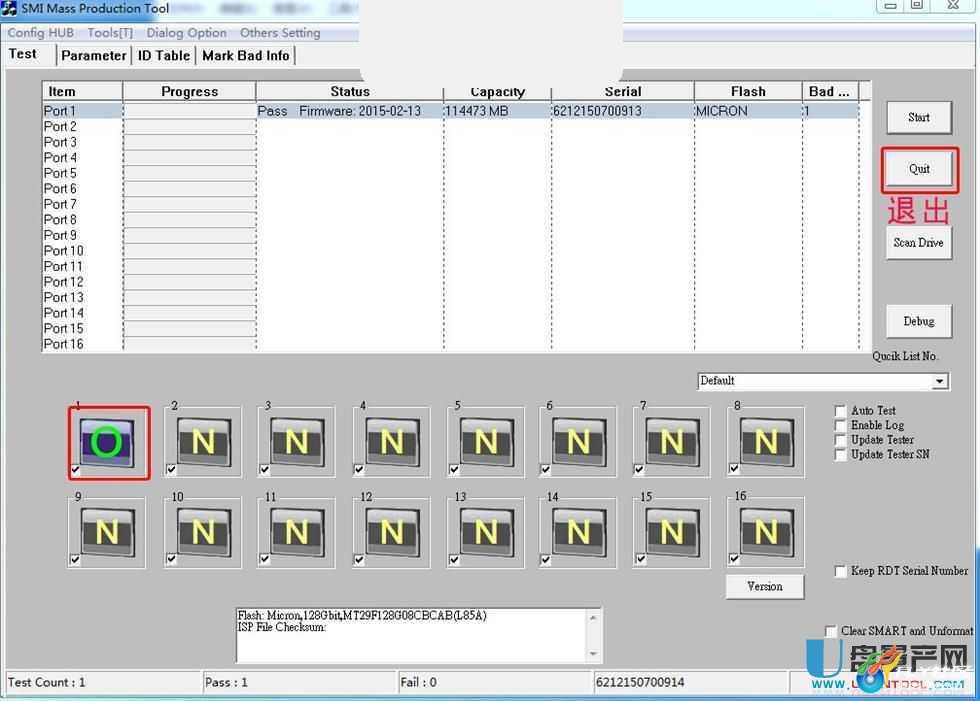Click the Port 2 progress bar
This screenshot has width=980, height=701.
[x=189, y=127]
